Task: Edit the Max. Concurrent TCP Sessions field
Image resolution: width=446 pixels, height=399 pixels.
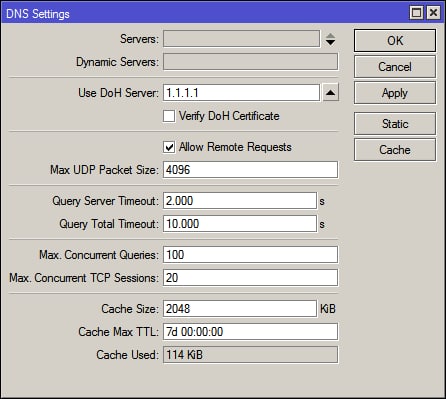Action: click(250, 278)
